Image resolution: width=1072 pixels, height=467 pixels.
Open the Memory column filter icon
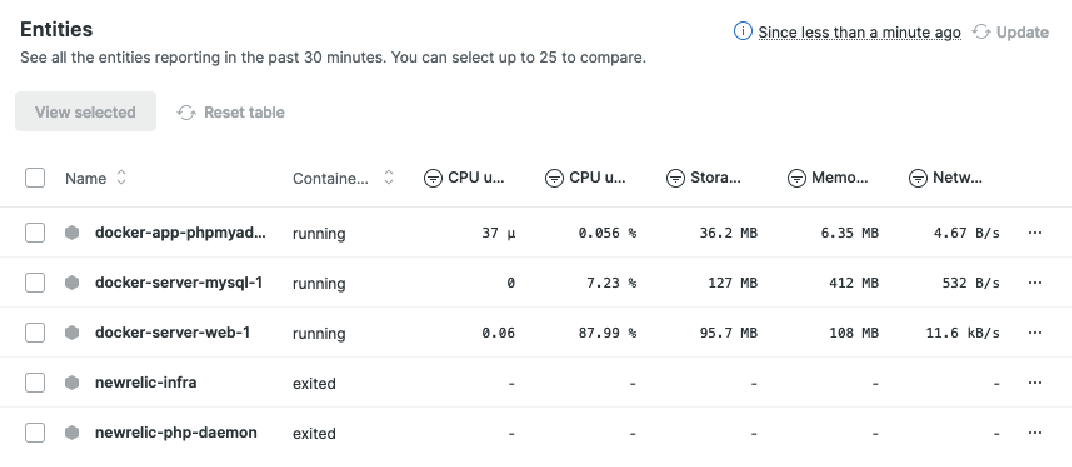[x=796, y=179]
